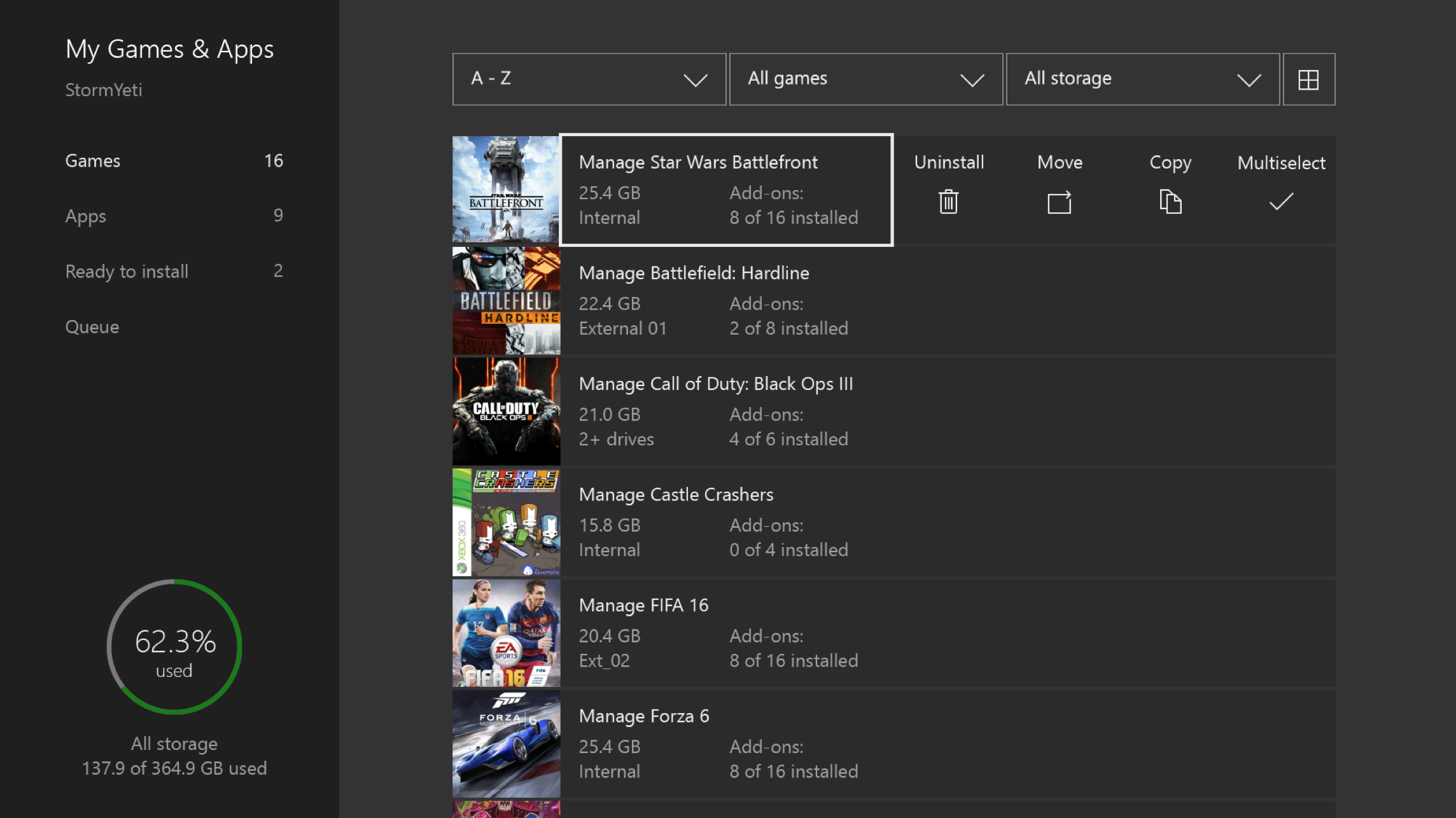1456x818 pixels.
Task: Click the Castle Crashers cover art
Action: (506, 522)
